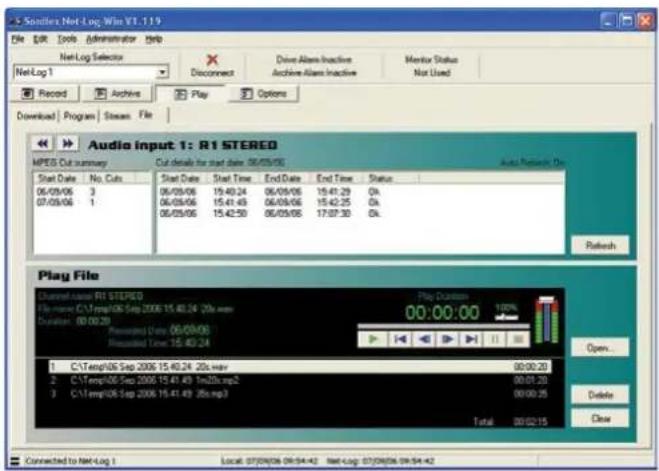Open the Net-Log Selector dropdown
659x471 pixels.
162,72
